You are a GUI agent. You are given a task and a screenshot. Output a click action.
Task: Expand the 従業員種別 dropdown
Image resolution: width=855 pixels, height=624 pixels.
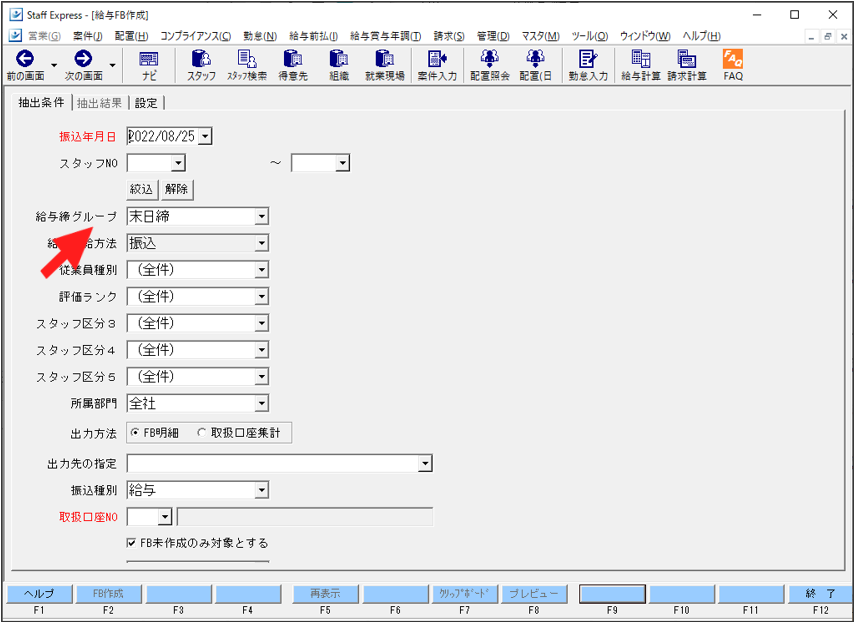[x=261, y=269]
